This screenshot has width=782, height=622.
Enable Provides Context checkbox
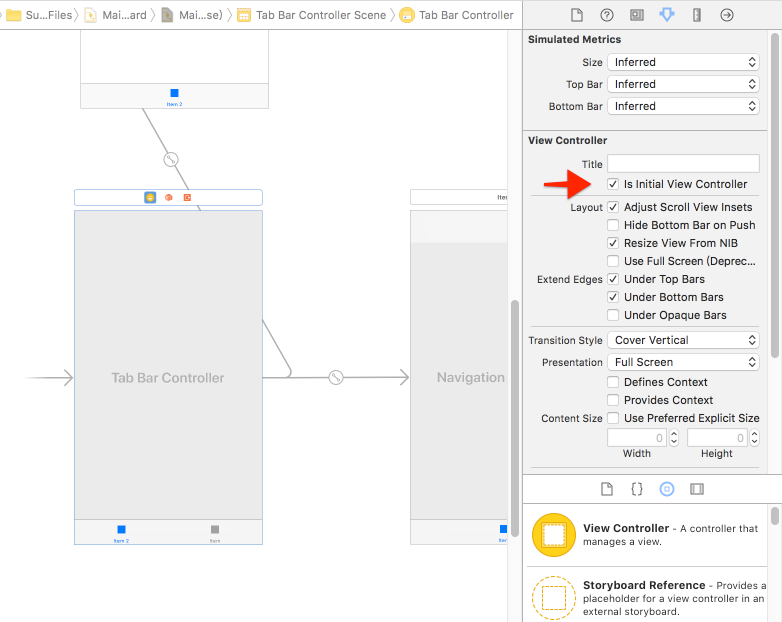click(613, 400)
